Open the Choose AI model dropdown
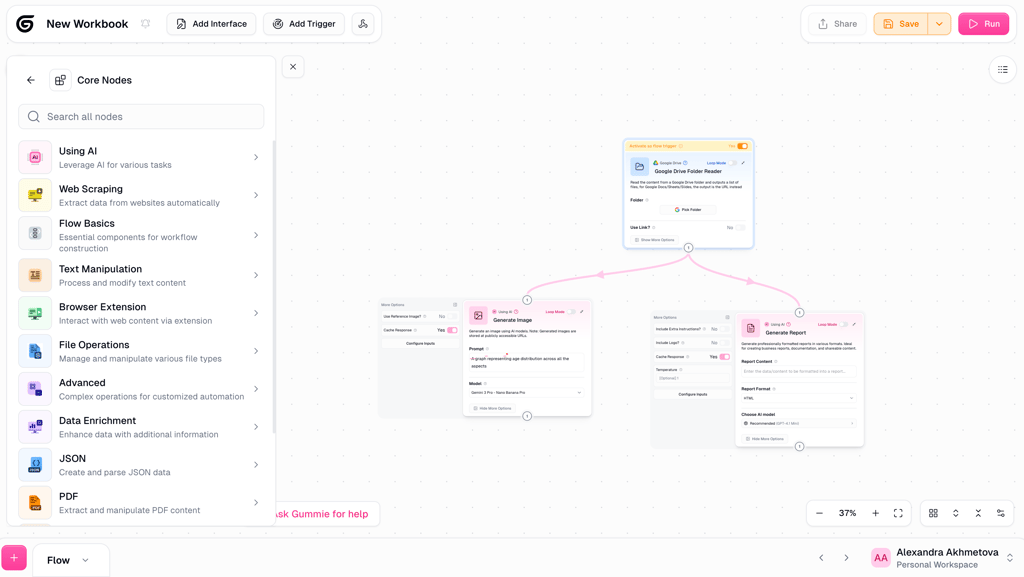This screenshot has height=577, width=1024. [x=798, y=424]
